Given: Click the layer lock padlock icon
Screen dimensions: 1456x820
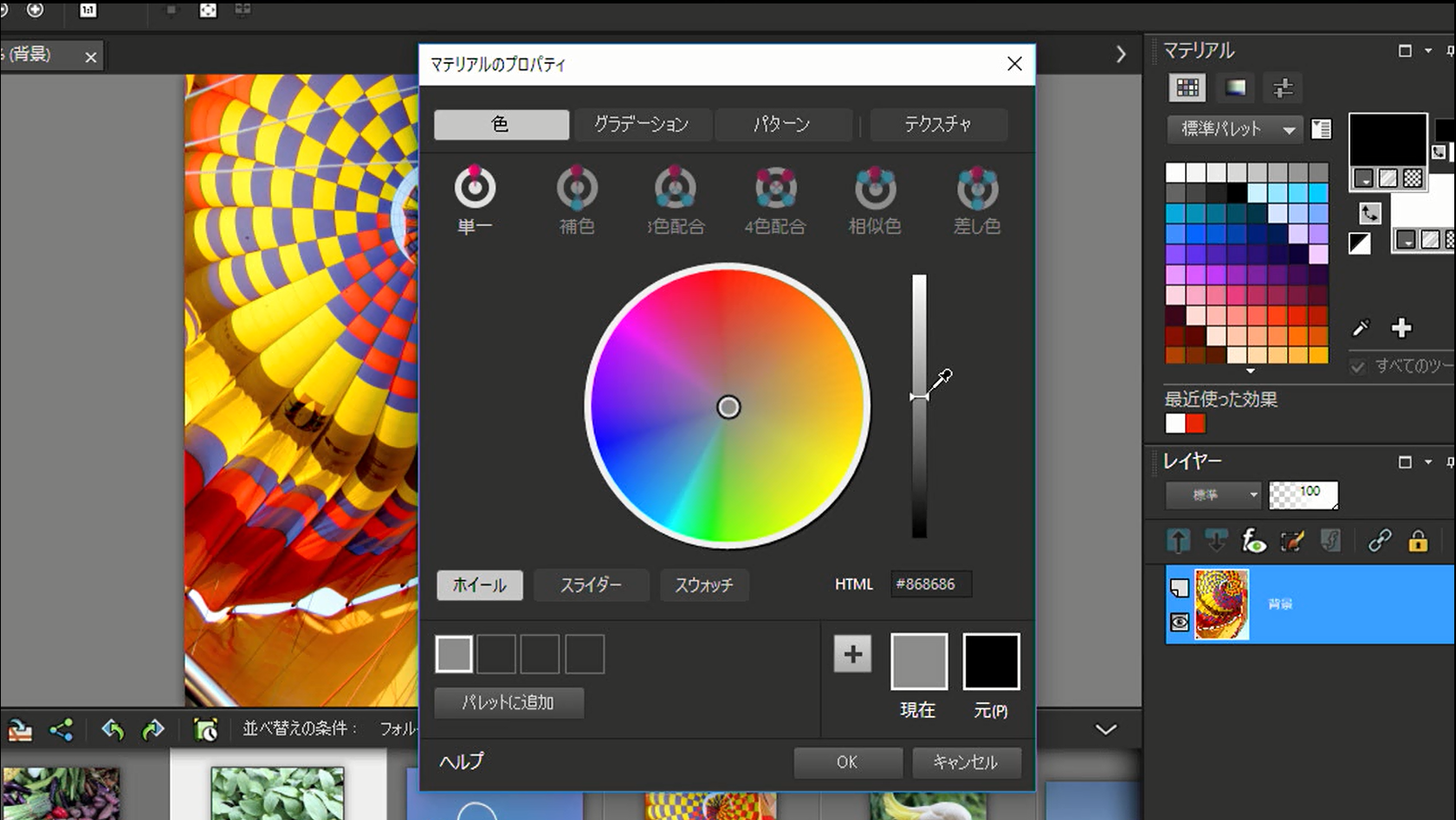Looking at the screenshot, I should pyautogui.click(x=1418, y=541).
